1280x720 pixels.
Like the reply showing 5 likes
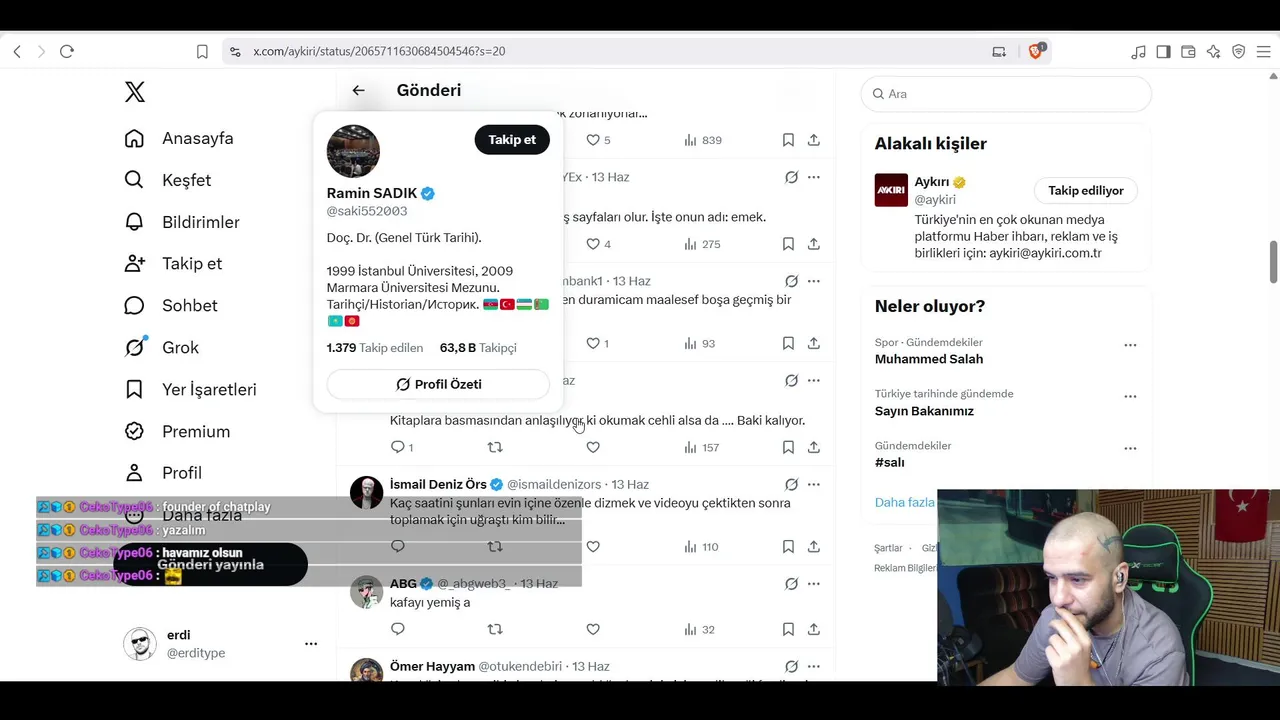pyautogui.click(x=598, y=140)
